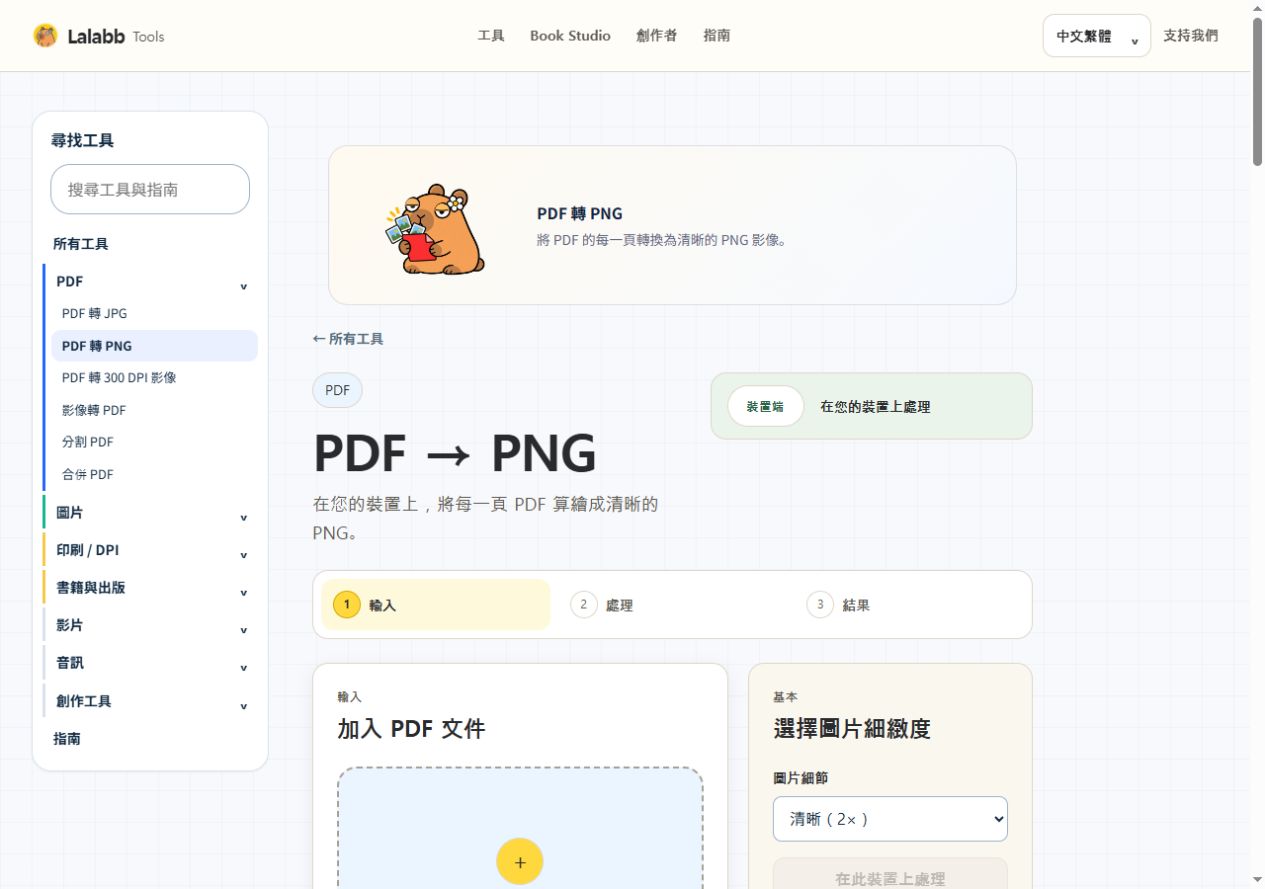This screenshot has width=1265, height=889.
Task: Click the 選擇圖片細緻度 heading
Action: coord(852,729)
